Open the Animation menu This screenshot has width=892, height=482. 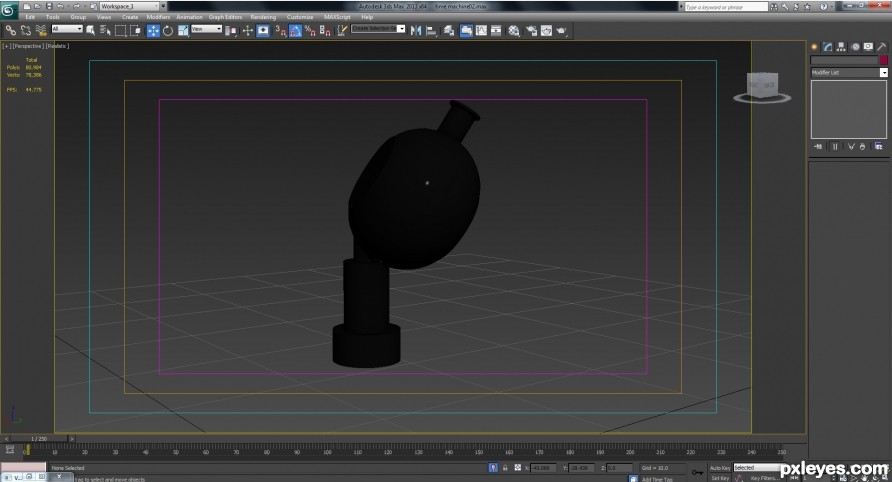[x=189, y=17]
